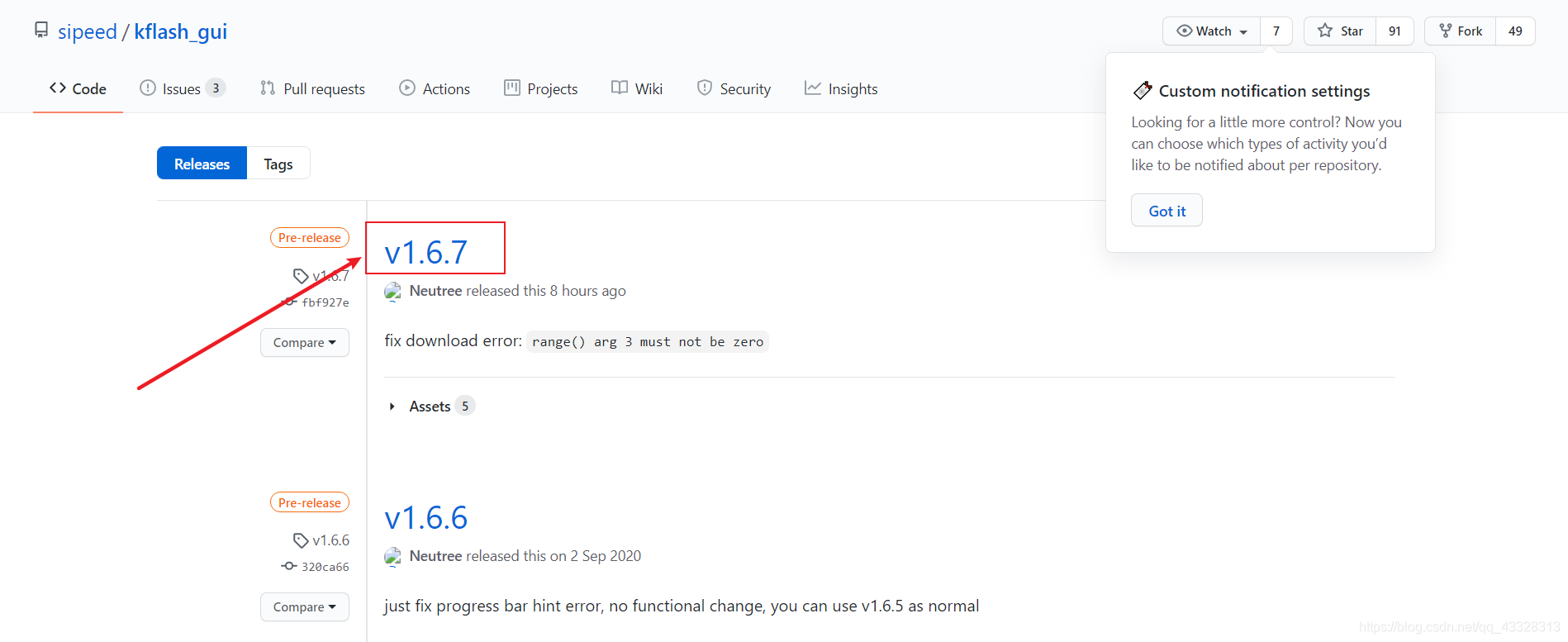1568x642 pixels.
Task: Click the eye icon in Watch button
Action: pyautogui.click(x=1184, y=31)
